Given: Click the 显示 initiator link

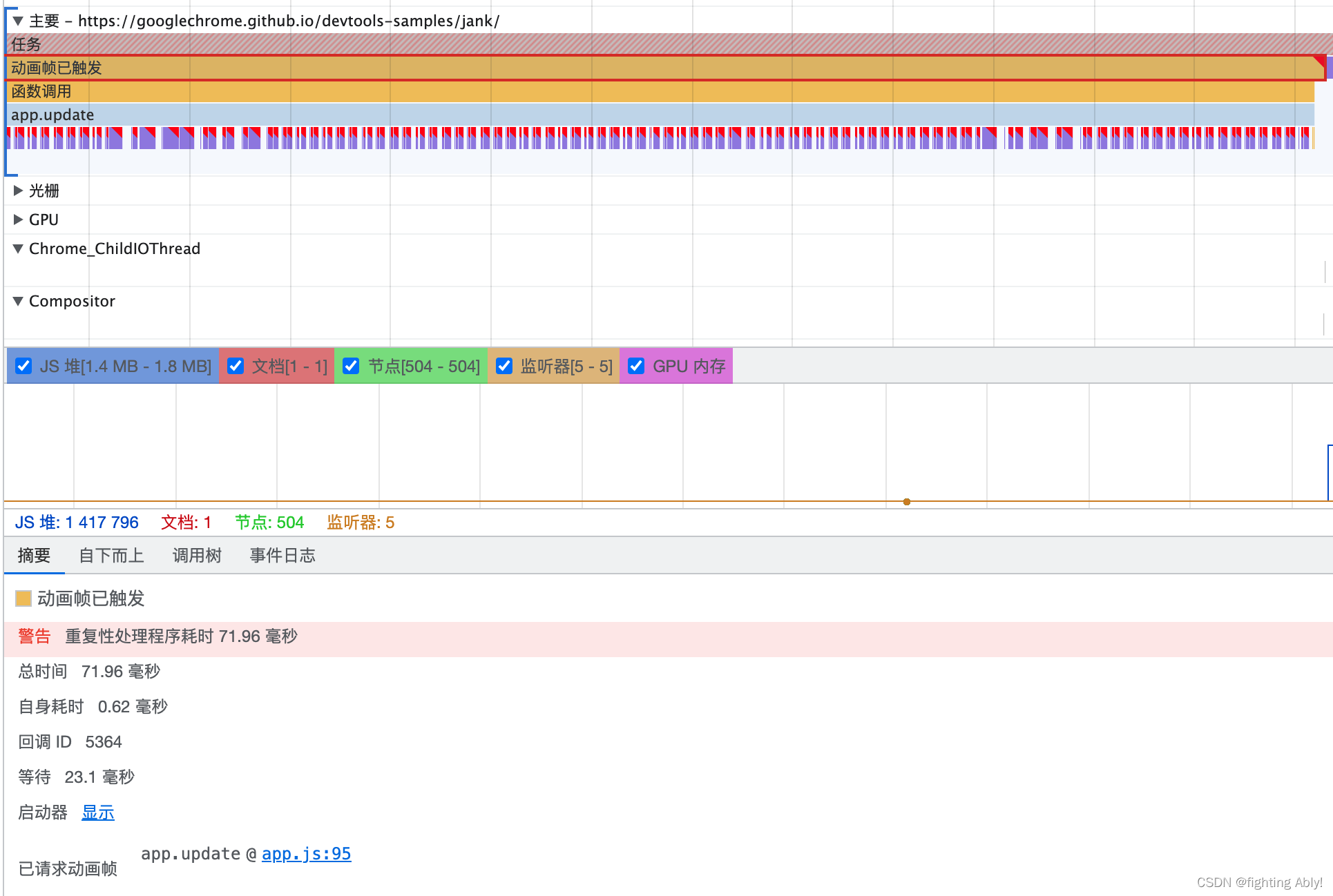Looking at the screenshot, I should point(98,812).
